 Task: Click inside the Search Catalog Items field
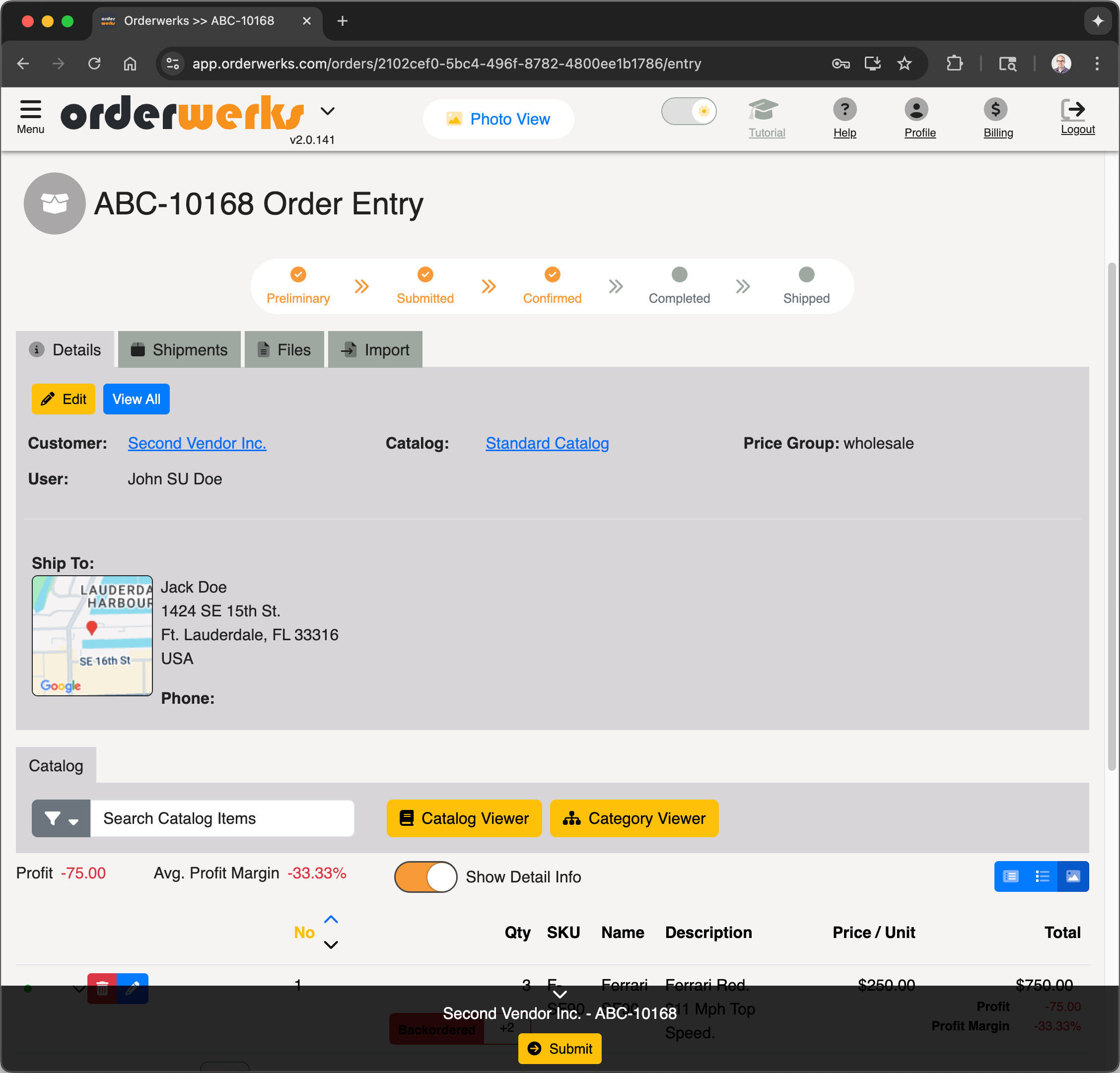coord(223,818)
